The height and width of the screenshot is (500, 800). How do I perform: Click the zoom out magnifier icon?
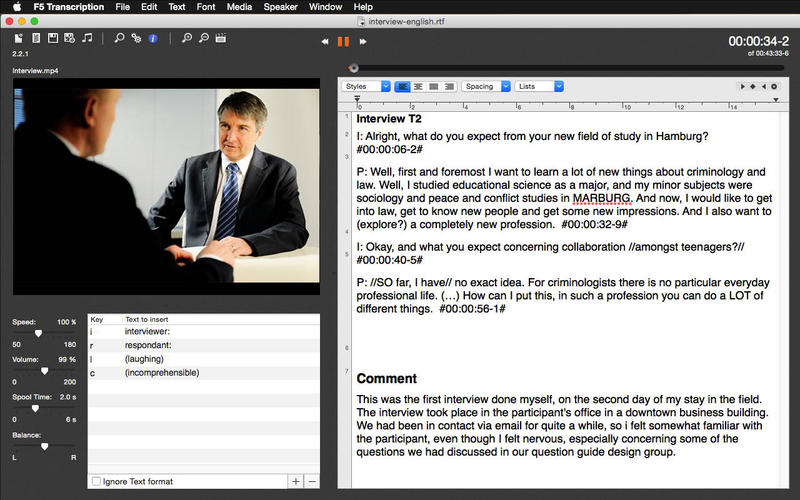(x=204, y=38)
